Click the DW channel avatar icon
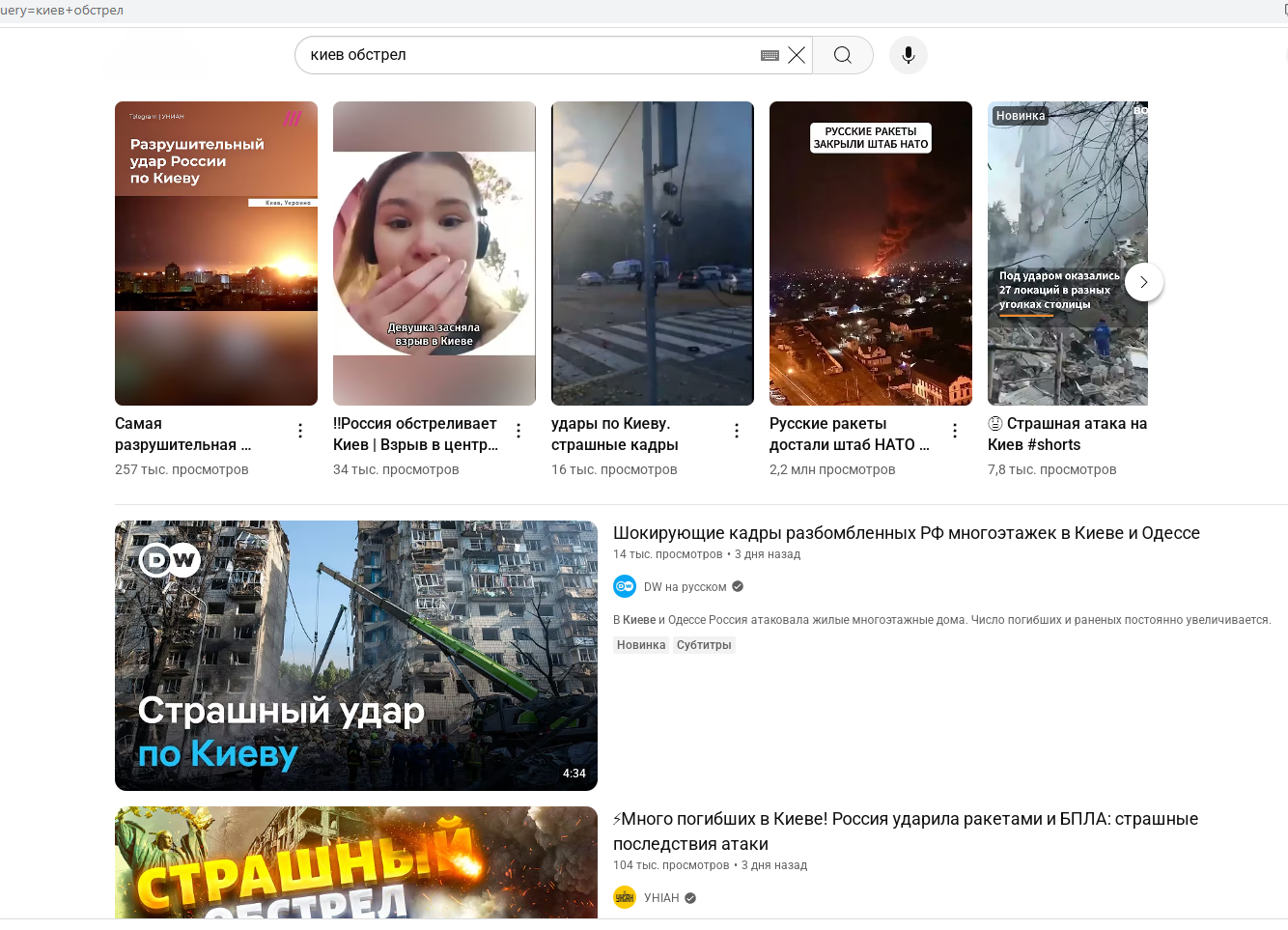 coord(625,586)
